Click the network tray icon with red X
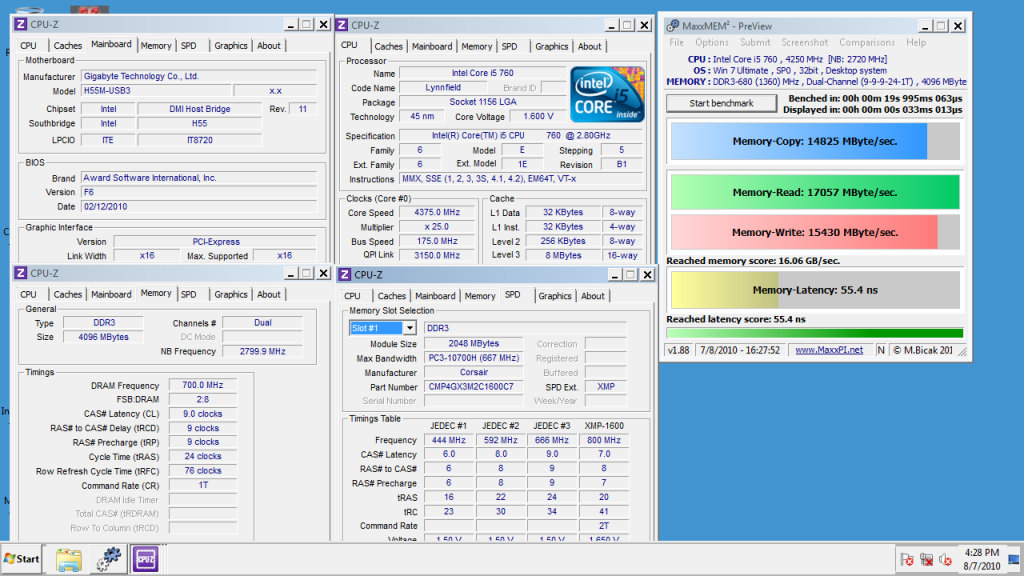The image size is (1024, 576). coord(927,559)
